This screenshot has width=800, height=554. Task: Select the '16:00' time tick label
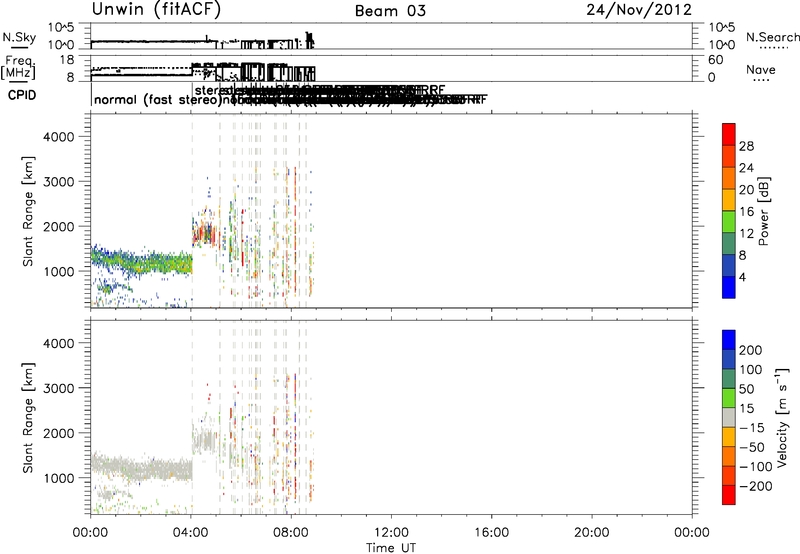point(491,533)
